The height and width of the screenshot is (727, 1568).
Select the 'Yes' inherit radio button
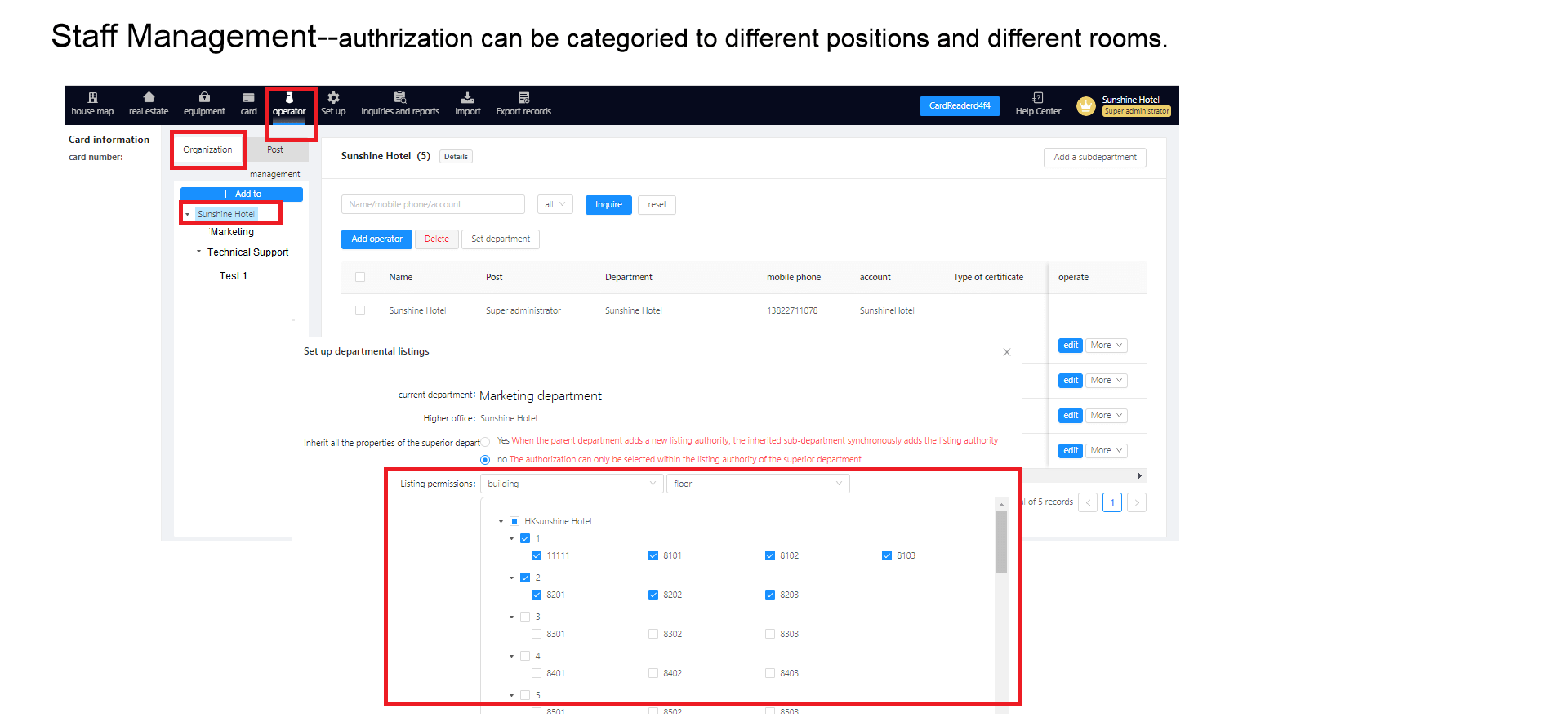coord(485,442)
